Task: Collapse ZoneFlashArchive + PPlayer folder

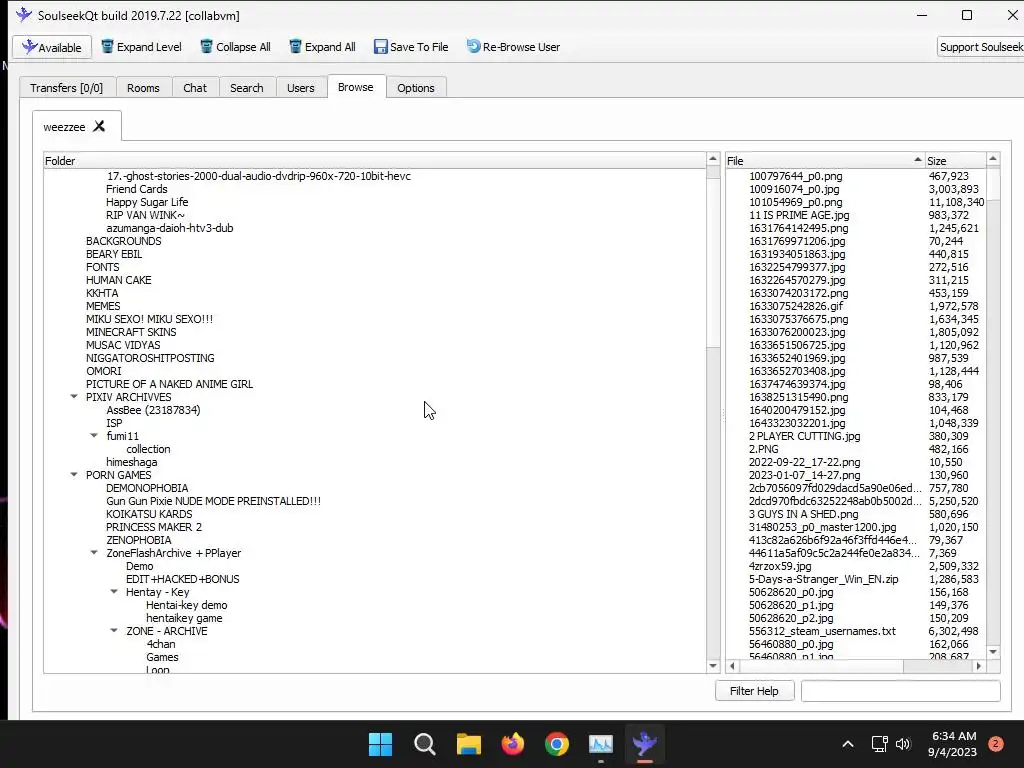Action: click(94, 552)
